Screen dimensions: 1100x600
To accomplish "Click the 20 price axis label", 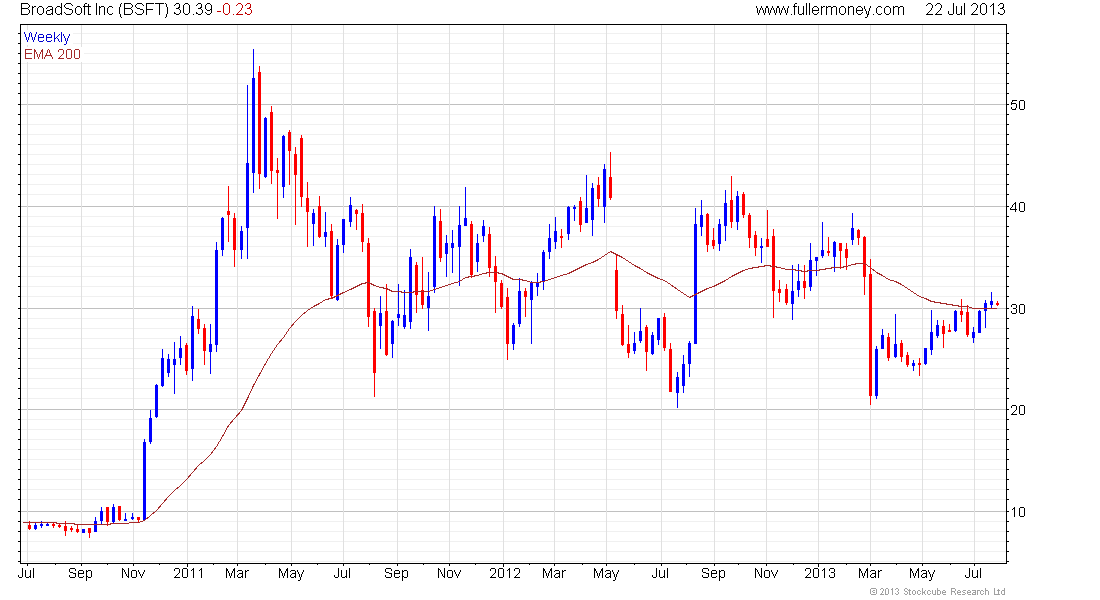I will [1017, 410].
